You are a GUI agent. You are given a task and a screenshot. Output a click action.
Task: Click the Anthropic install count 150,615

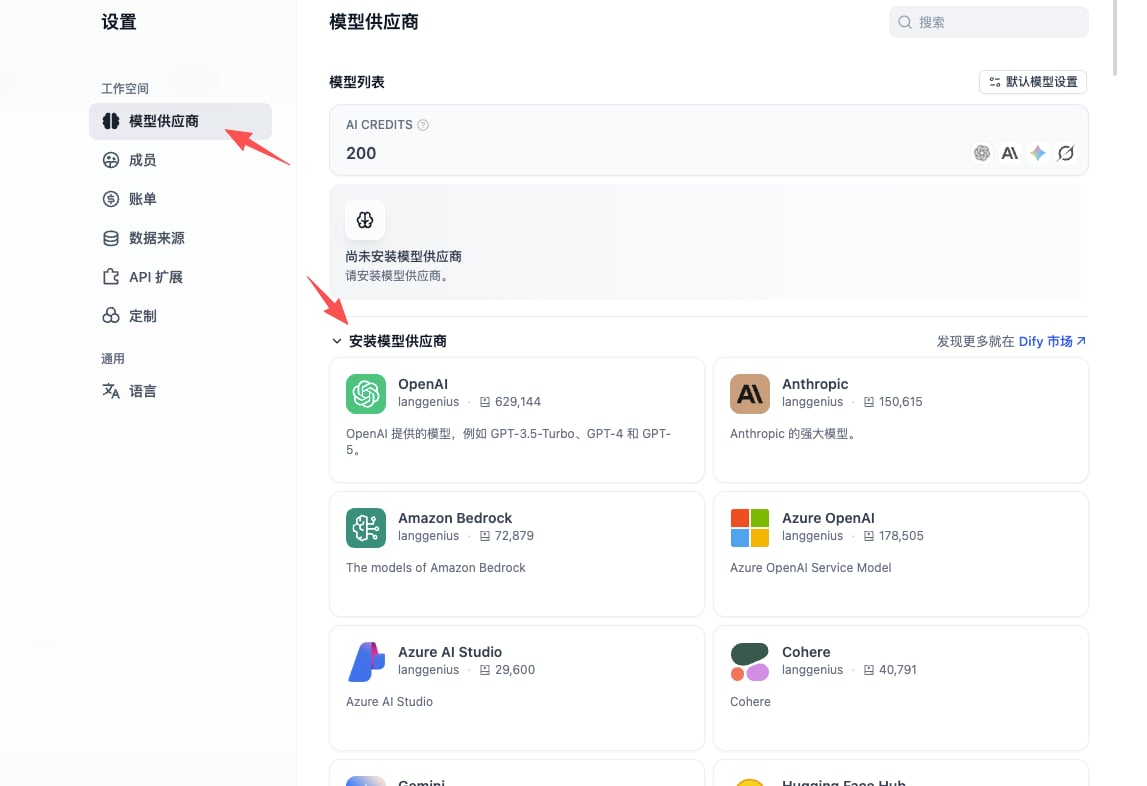click(900, 402)
